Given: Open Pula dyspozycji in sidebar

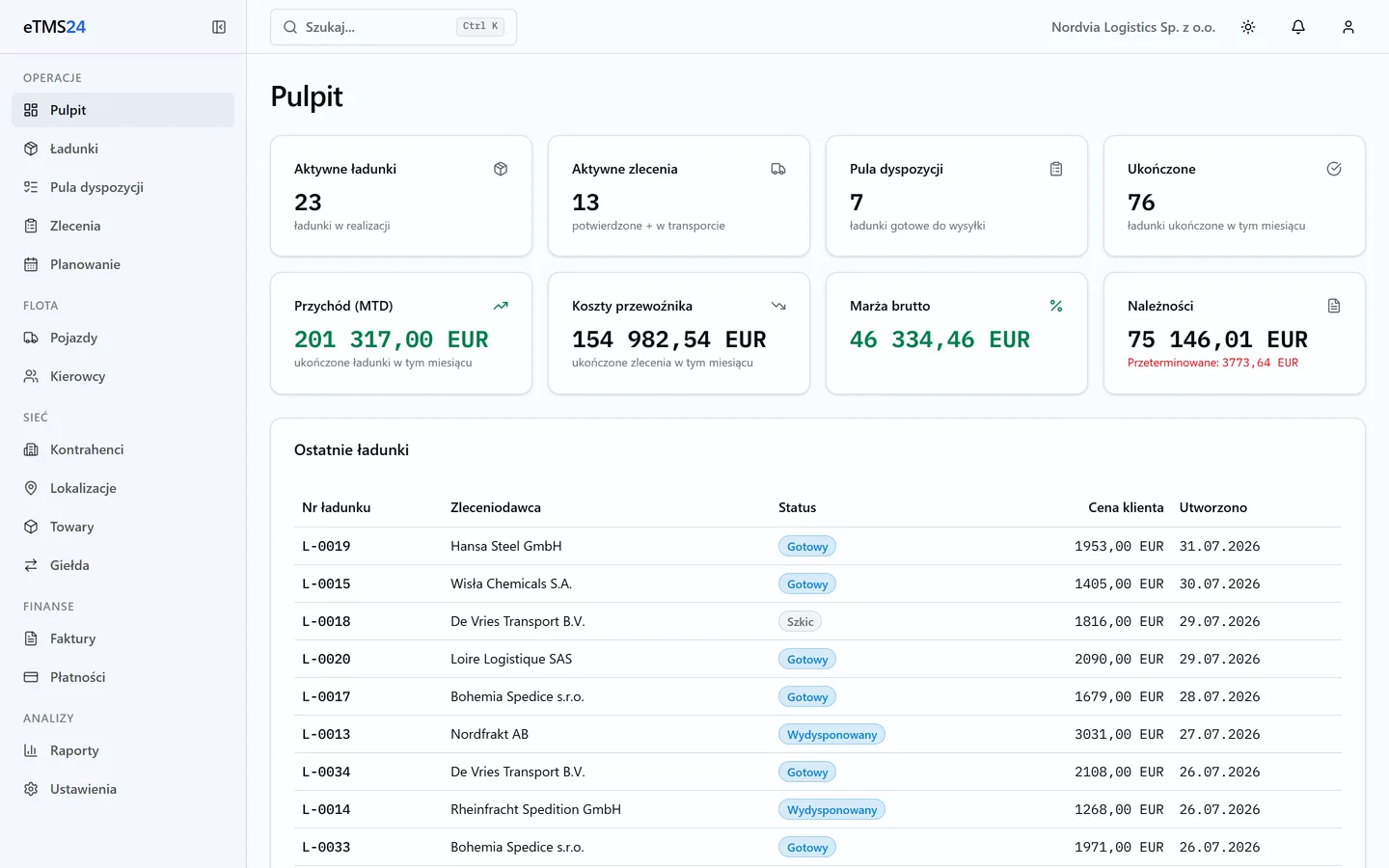Looking at the screenshot, I should point(123,187).
